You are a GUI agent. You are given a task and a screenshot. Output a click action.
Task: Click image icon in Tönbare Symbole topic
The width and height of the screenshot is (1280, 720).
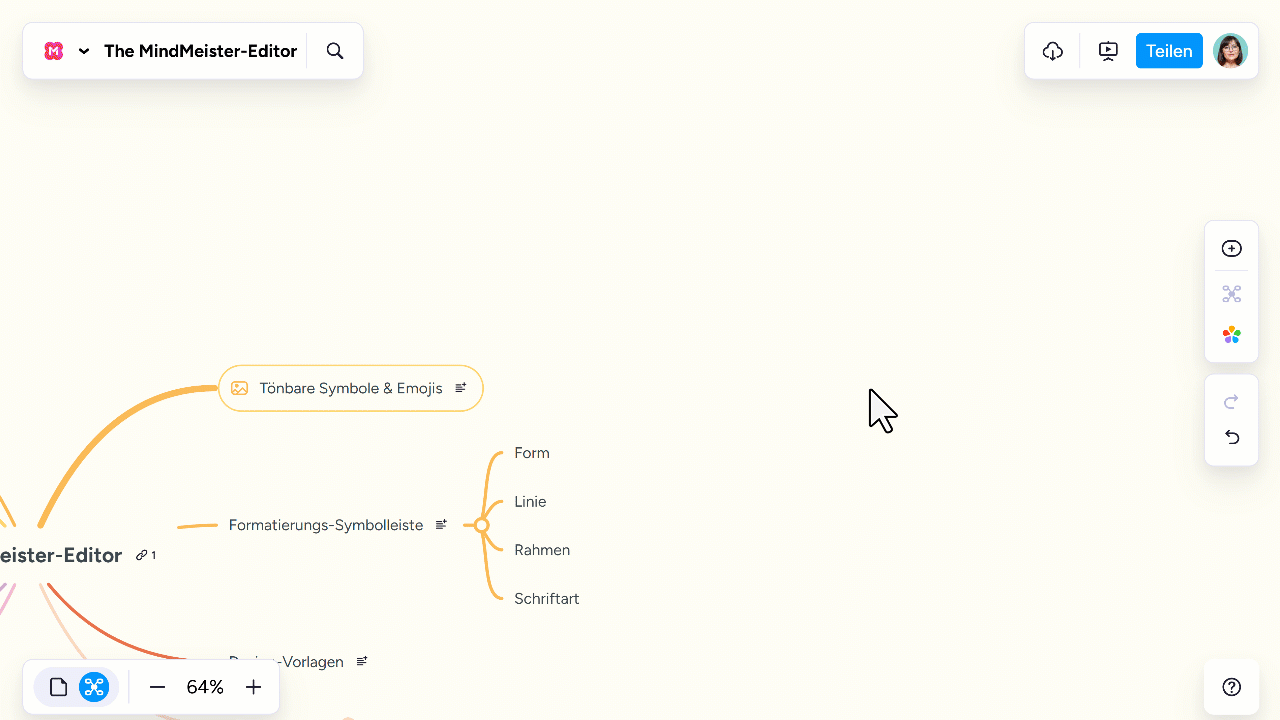[x=239, y=388]
